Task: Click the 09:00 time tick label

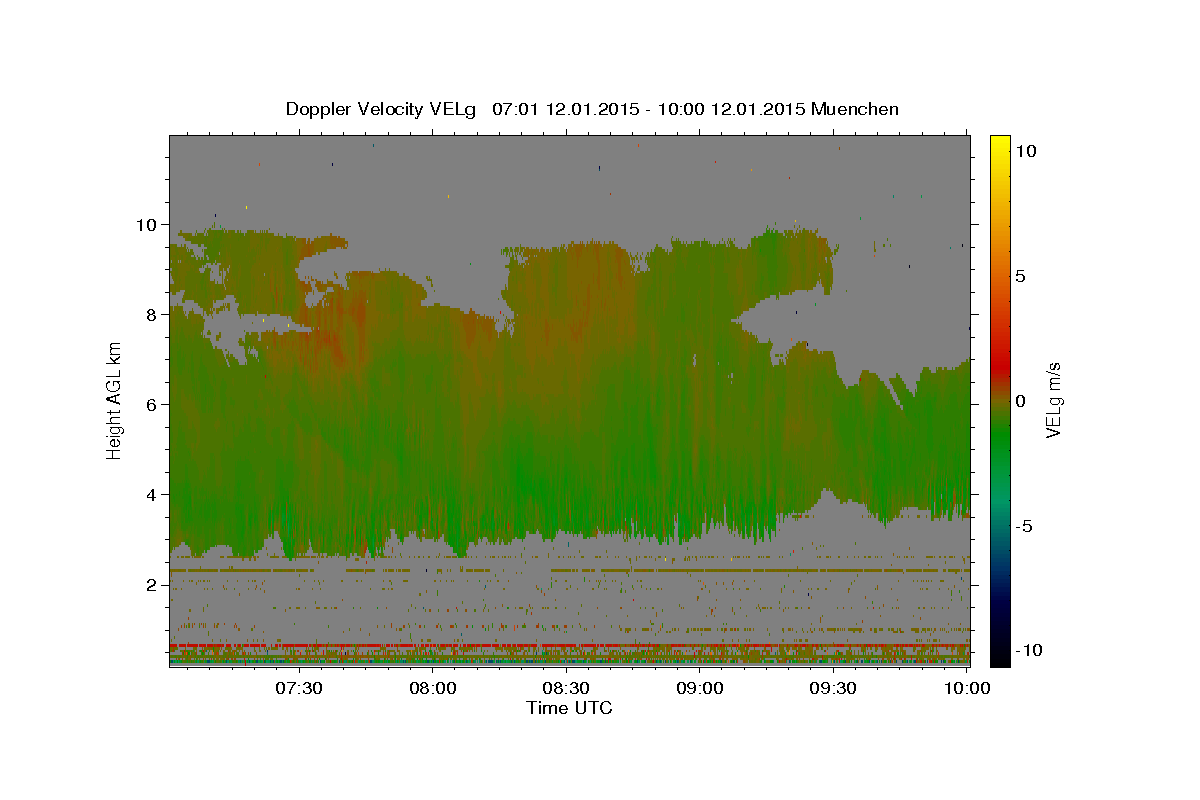Action: (700, 689)
